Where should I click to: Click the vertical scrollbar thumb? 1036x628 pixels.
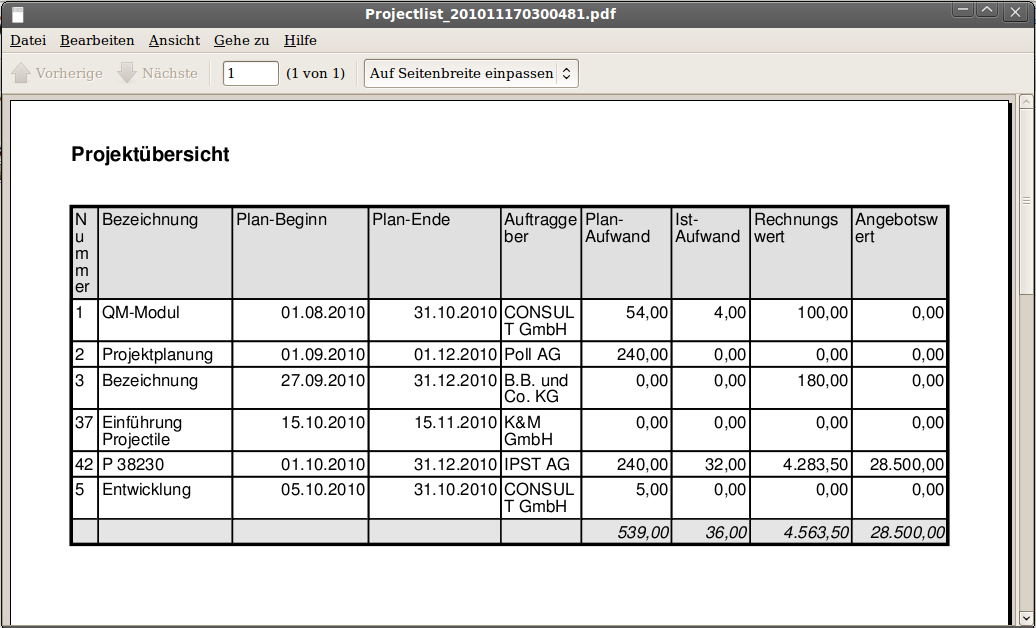(x=1027, y=200)
